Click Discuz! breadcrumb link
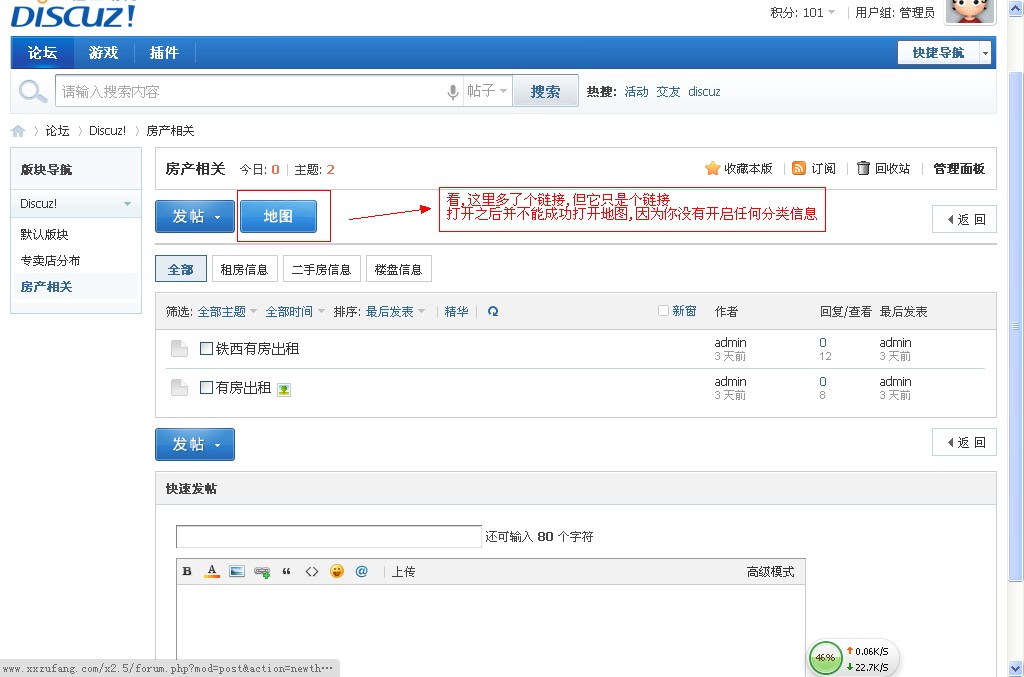The image size is (1024, 677). pyautogui.click(x=107, y=131)
